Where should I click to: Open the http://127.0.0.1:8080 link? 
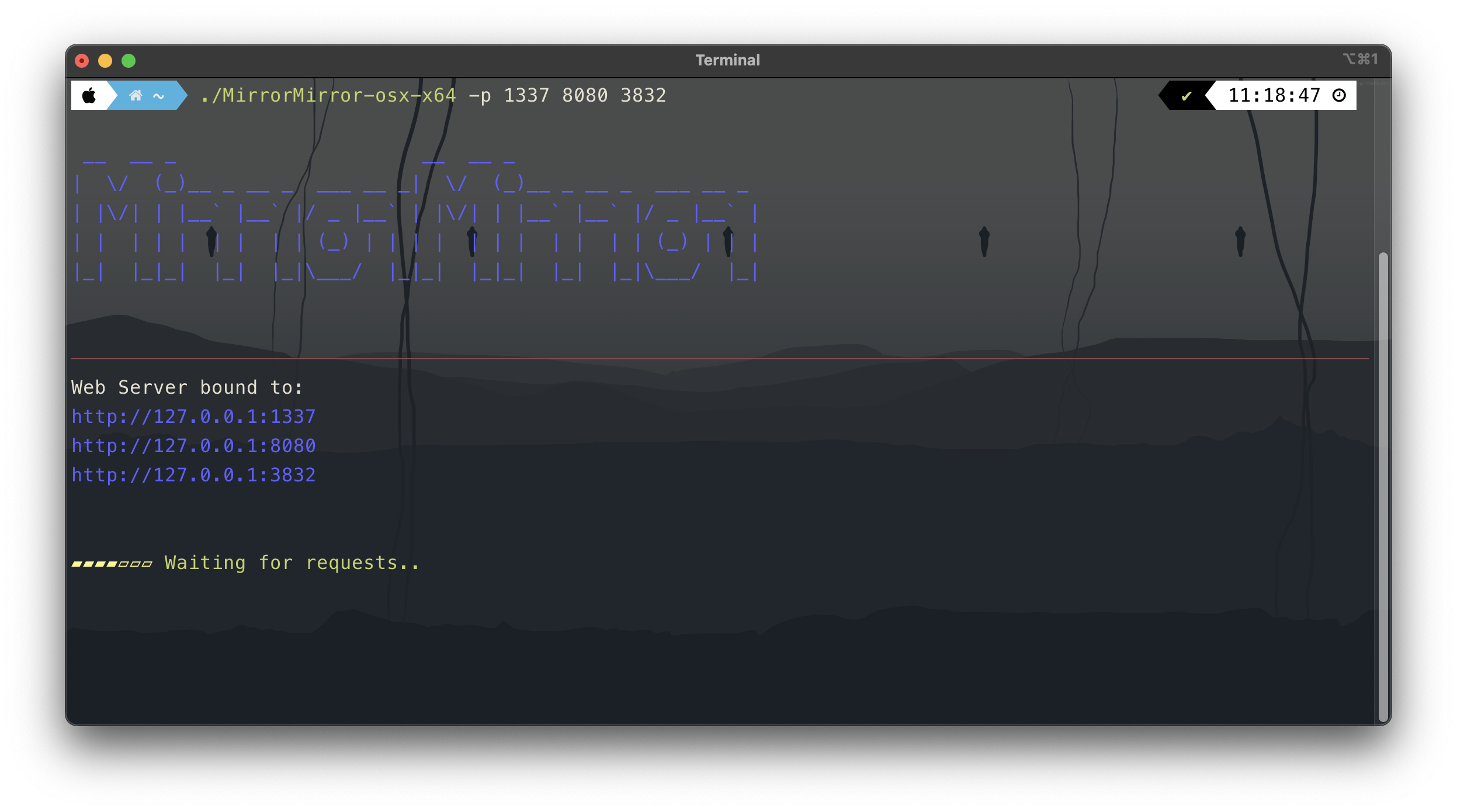pyautogui.click(x=193, y=446)
